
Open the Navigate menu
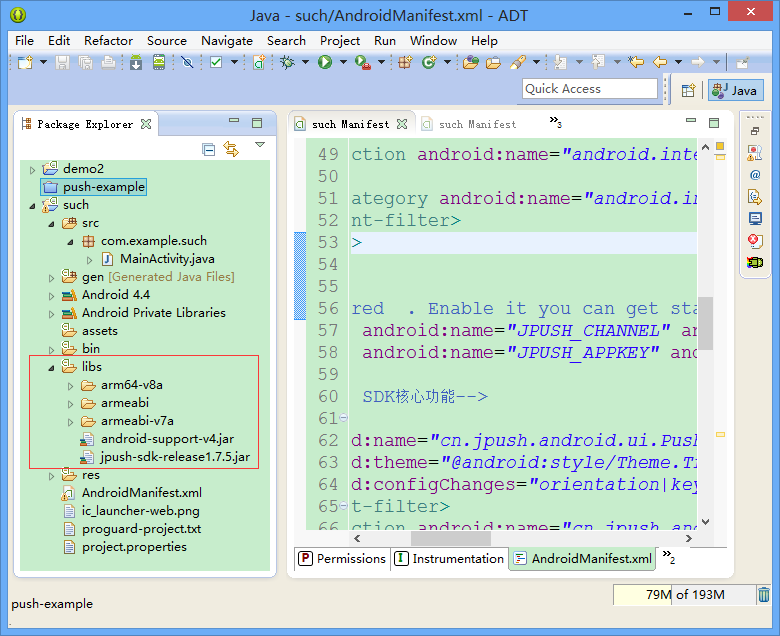click(x=227, y=41)
